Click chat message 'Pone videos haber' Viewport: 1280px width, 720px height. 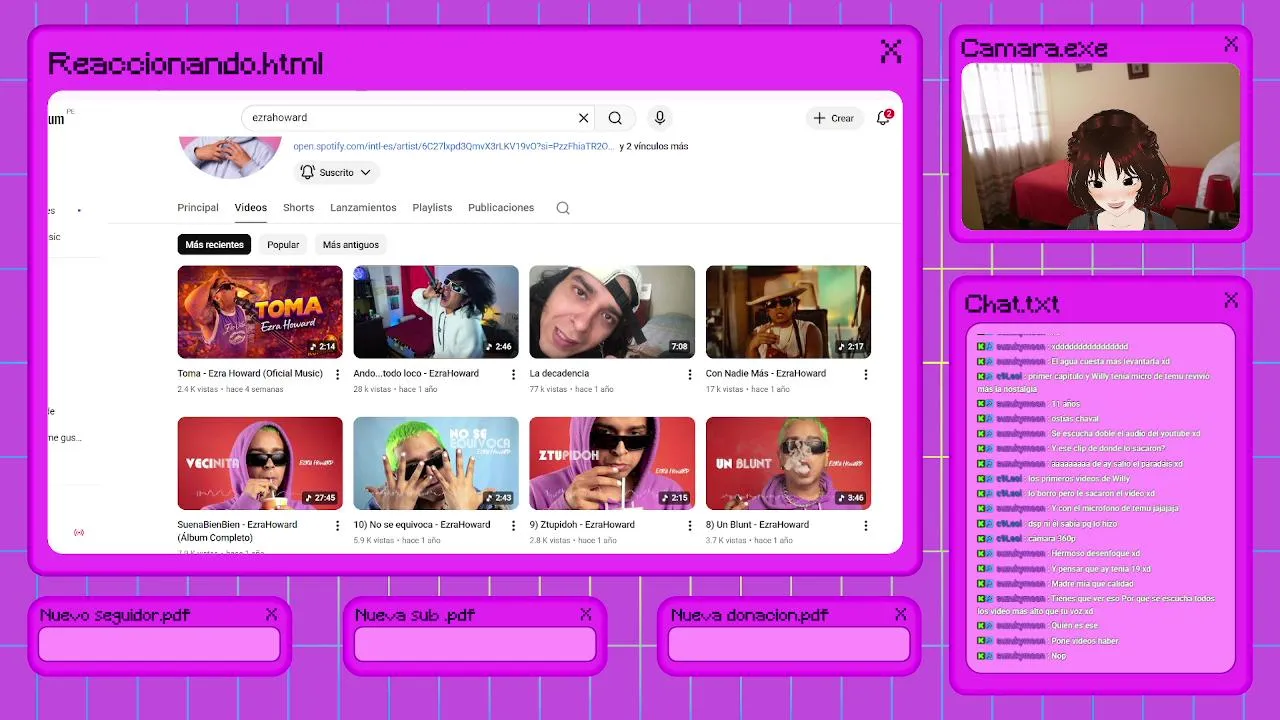1084,641
